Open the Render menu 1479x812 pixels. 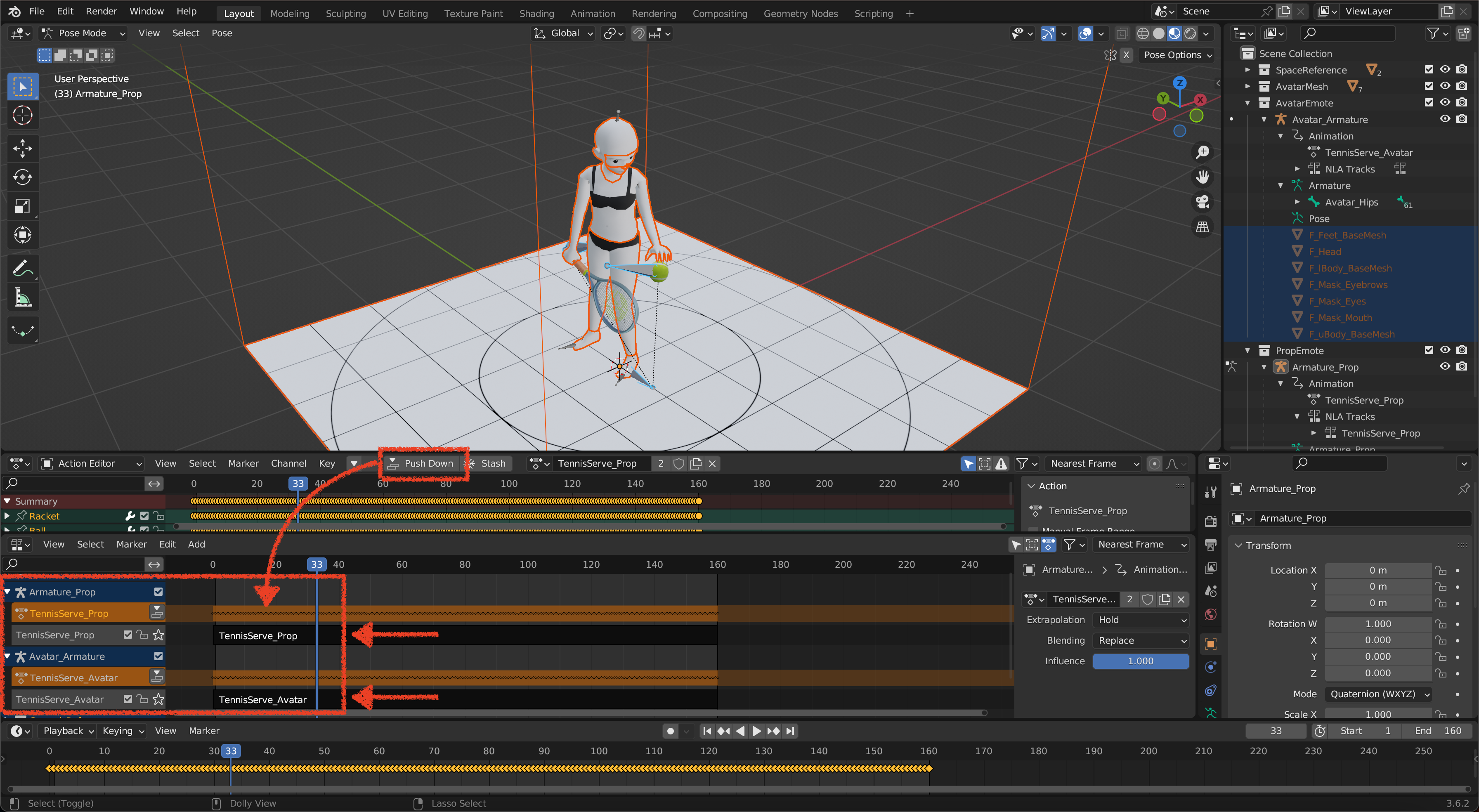[x=101, y=12]
